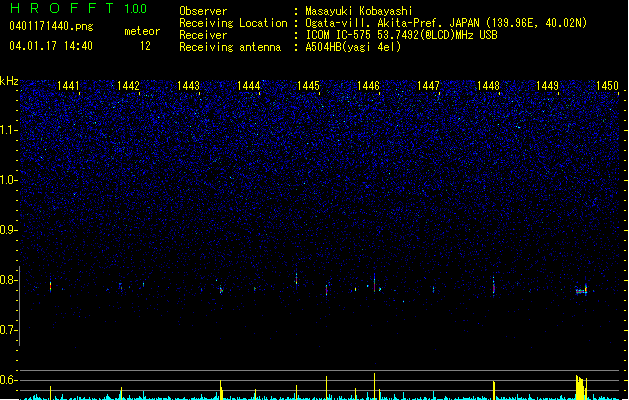This screenshot has width=629, height=400.
Task: Click the 'Receiving antenna' label
Action: click(x=230, y=47)
